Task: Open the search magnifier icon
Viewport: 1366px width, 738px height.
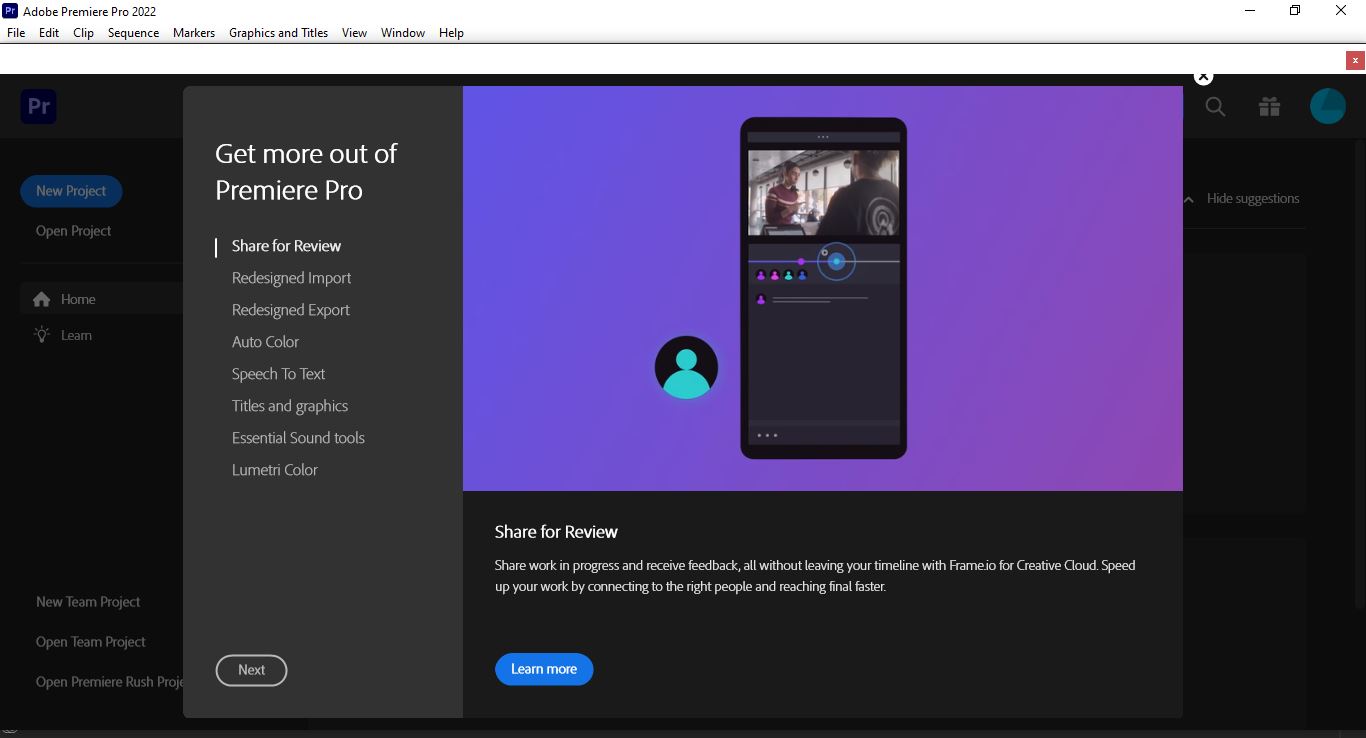Action: 1215,106
